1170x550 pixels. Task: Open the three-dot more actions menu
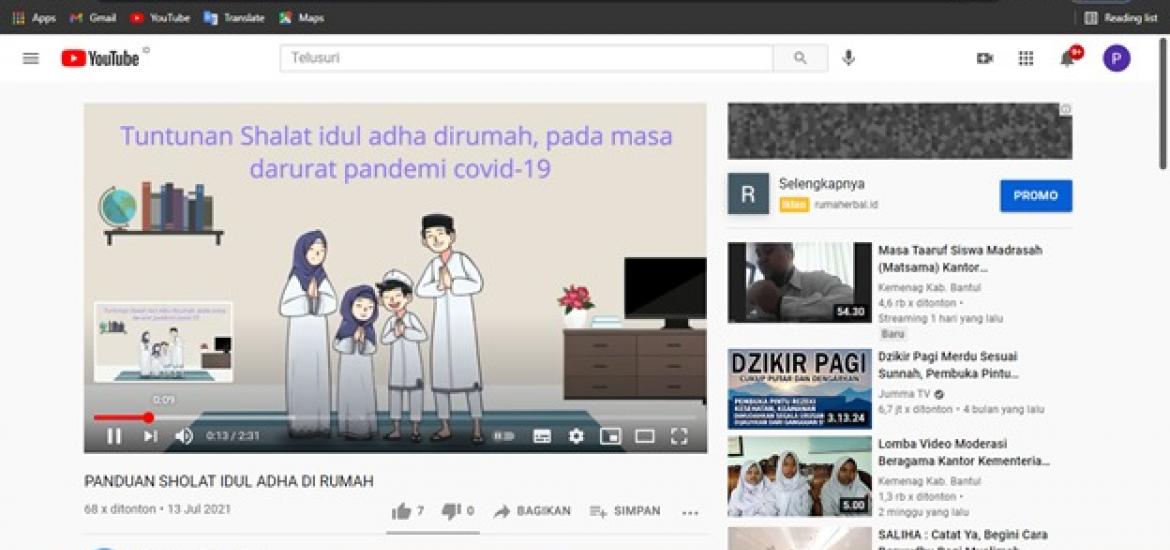691,513
